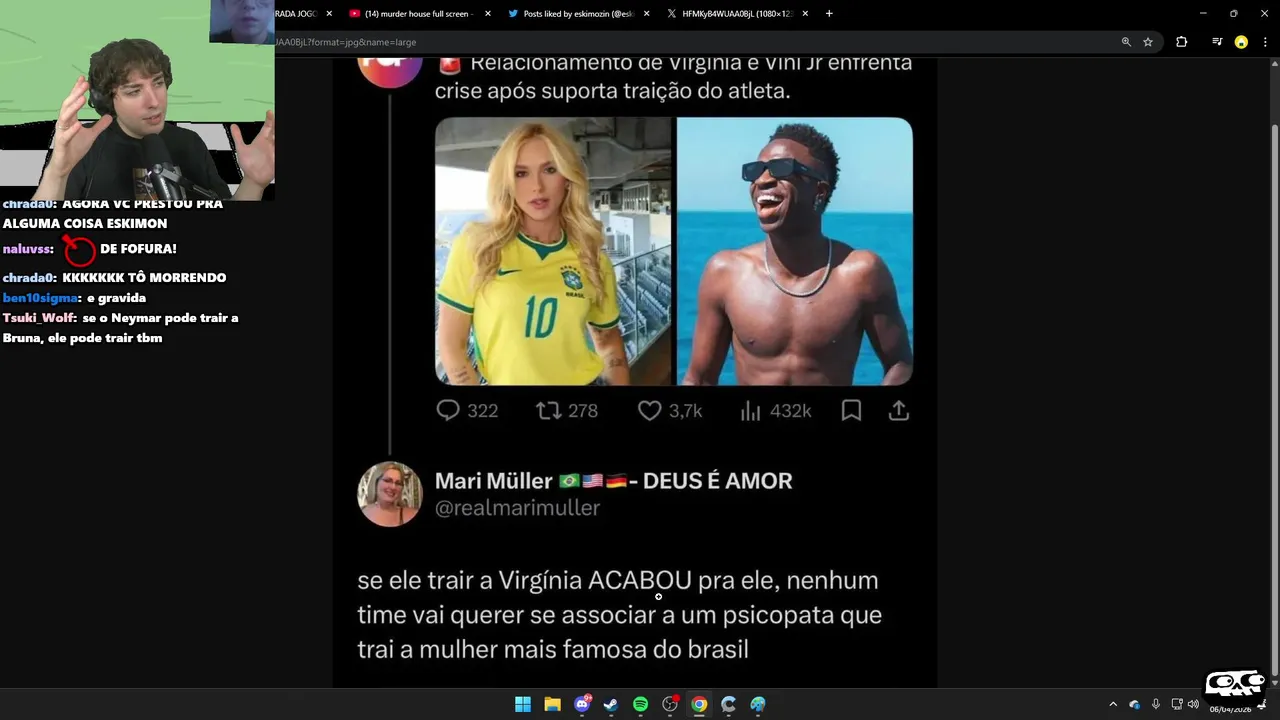Open the yellow Chrome profile avatar

click(x=1241, y=42)
